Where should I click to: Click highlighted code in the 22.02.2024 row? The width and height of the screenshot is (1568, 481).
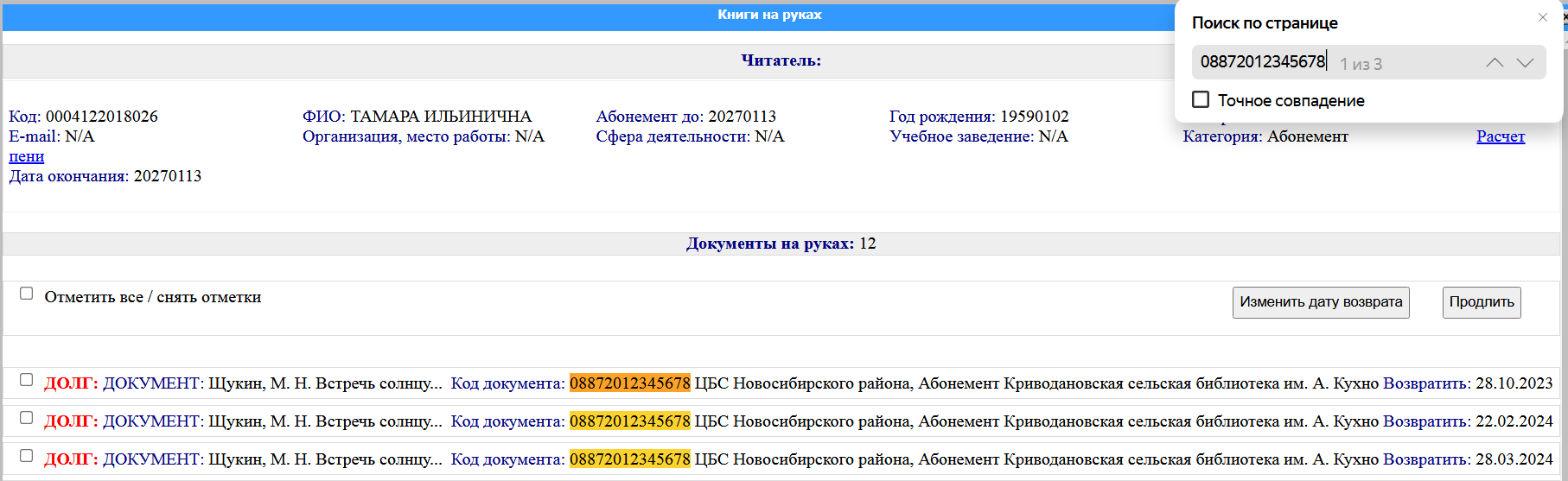point(629,421)
